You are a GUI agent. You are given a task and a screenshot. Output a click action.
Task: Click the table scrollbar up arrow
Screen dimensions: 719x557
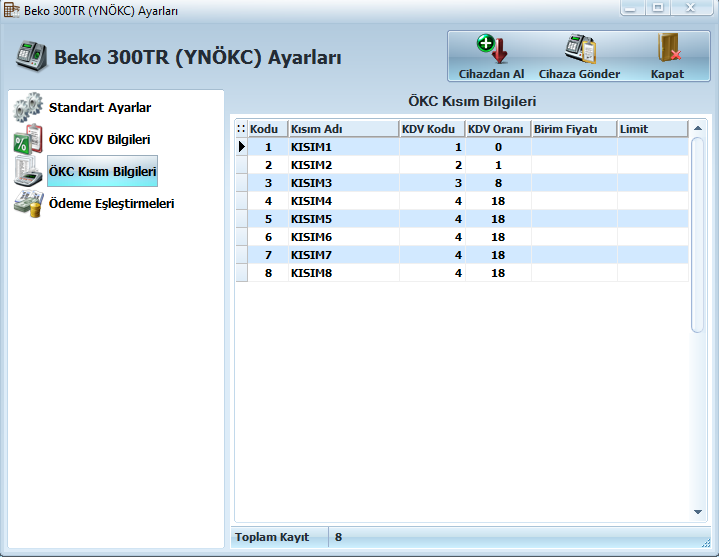coord(698,130)
